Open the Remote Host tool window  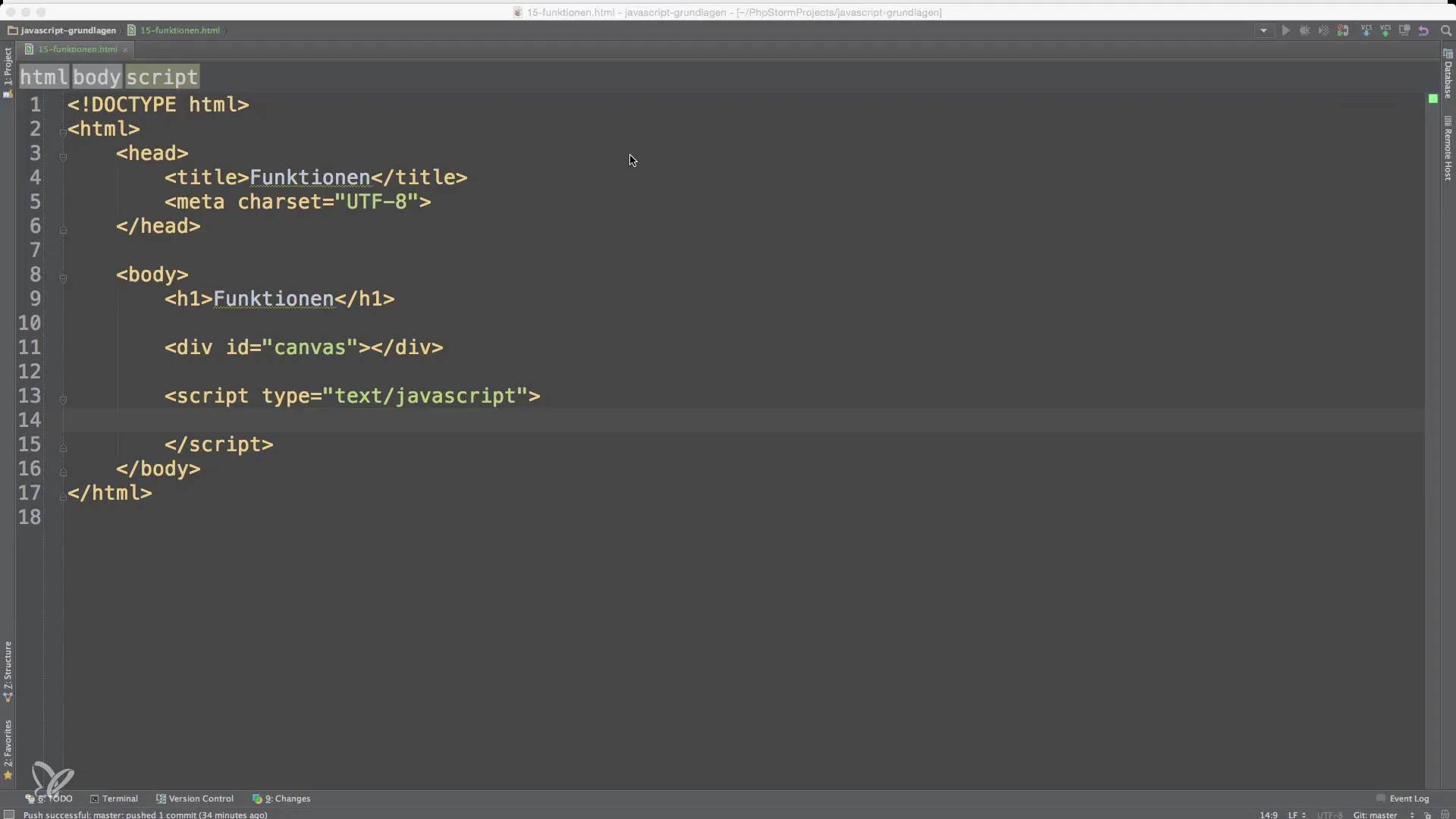point(1448,149)
